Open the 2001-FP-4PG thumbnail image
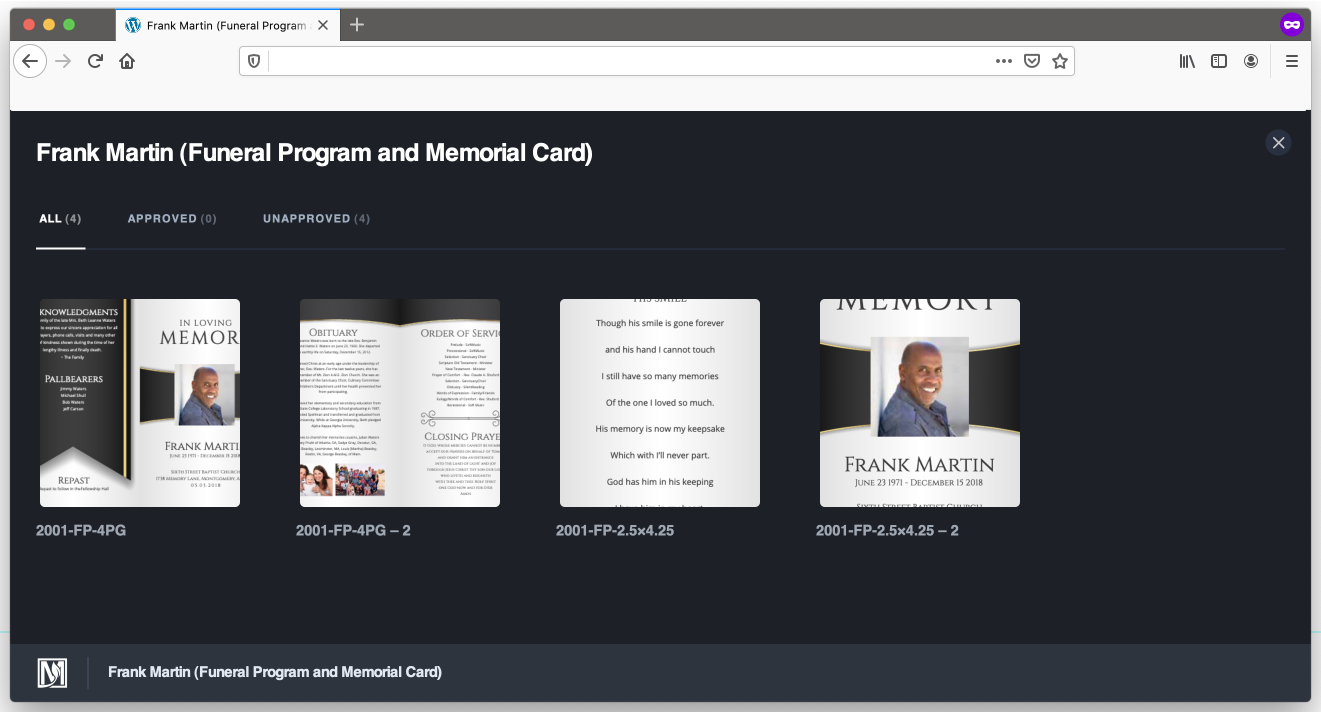 (140, 403)
